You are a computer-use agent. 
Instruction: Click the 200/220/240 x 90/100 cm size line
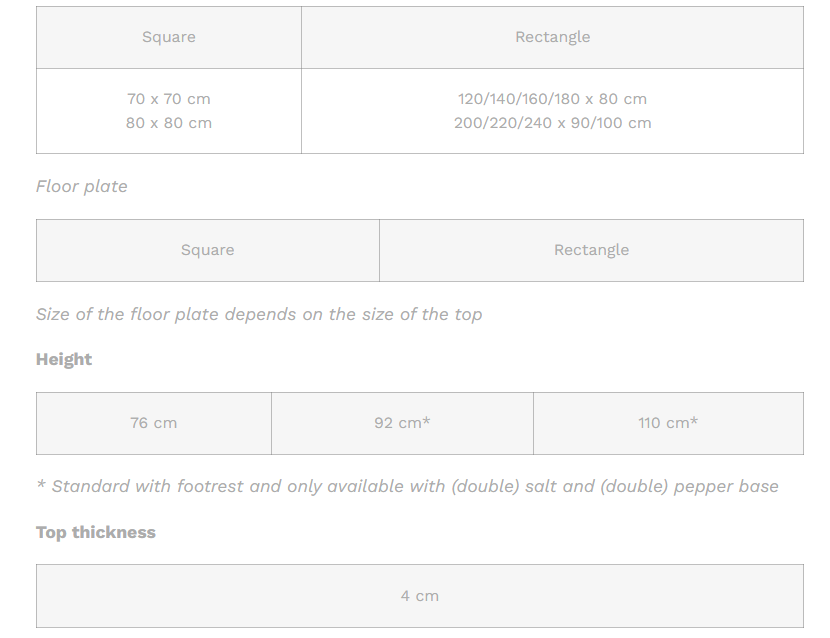click(552, 123)
